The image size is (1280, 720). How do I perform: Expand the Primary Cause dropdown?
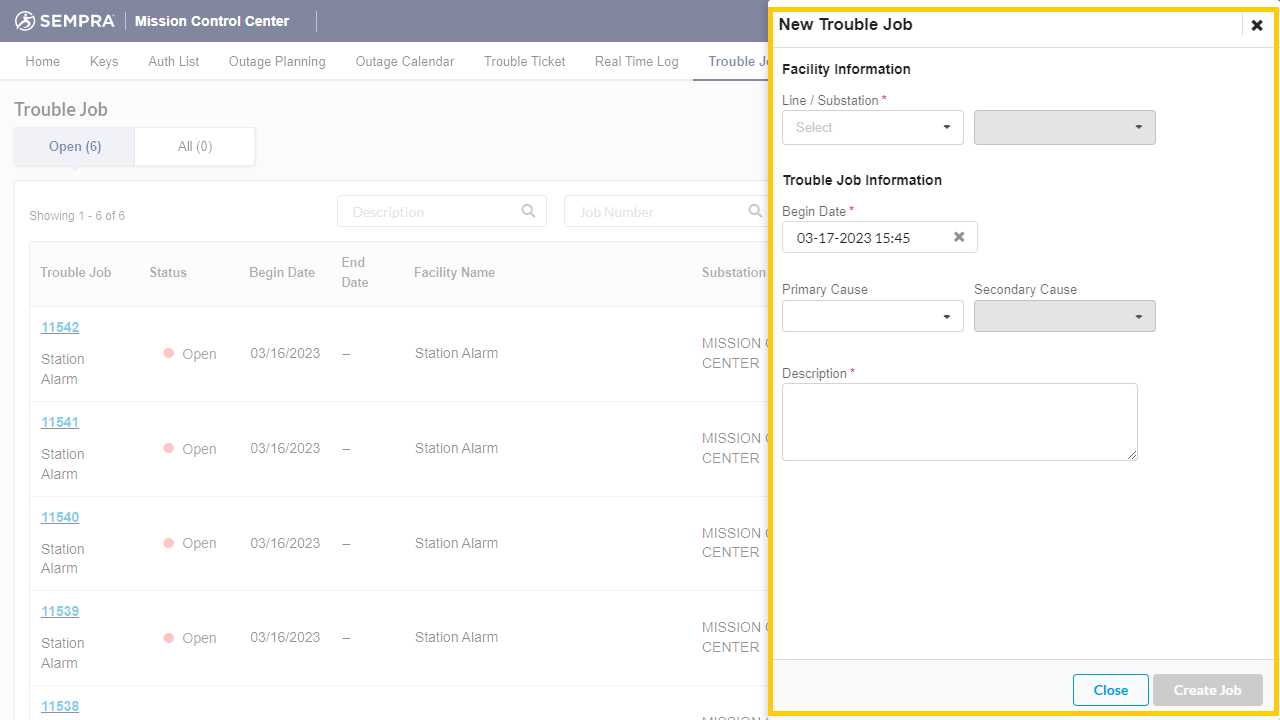(872, 316)
